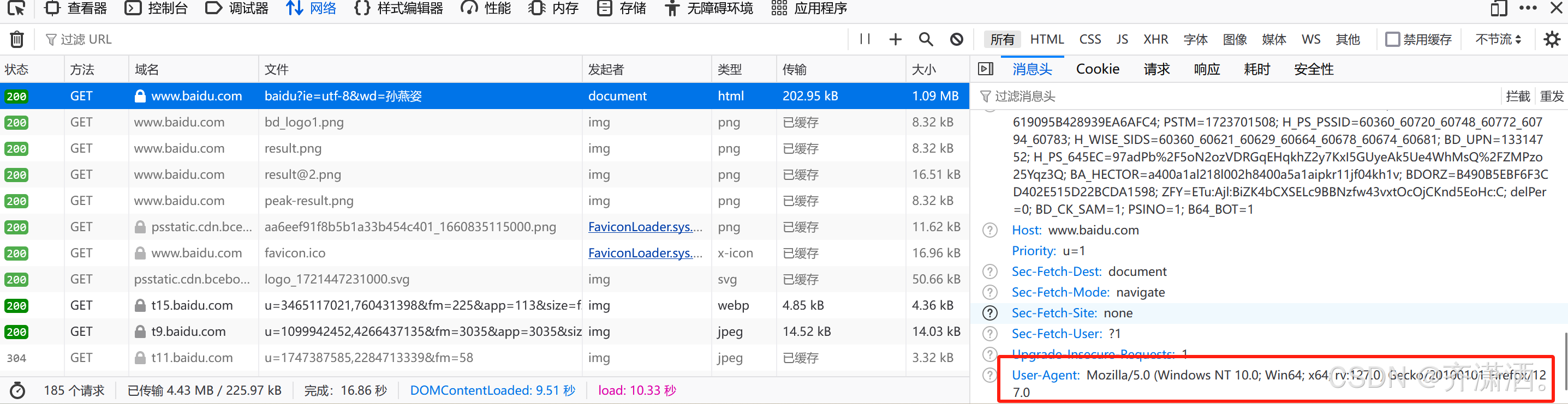Filter requests by 其他 other
Image resolution: width=1568 pixels, height=404 pixels.
tap(1348, 40)
